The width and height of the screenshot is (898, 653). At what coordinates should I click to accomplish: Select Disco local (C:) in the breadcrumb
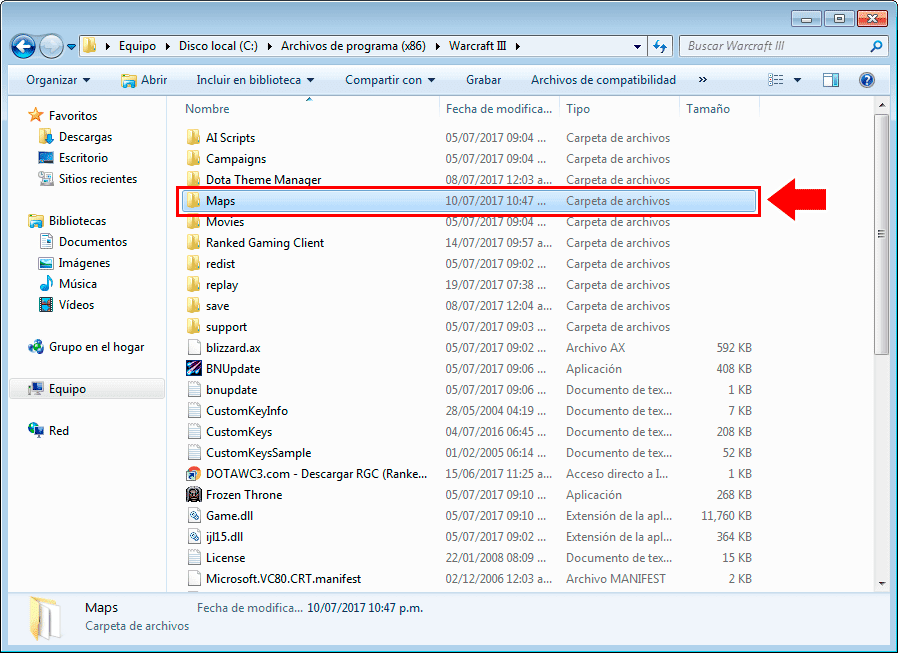218,46
